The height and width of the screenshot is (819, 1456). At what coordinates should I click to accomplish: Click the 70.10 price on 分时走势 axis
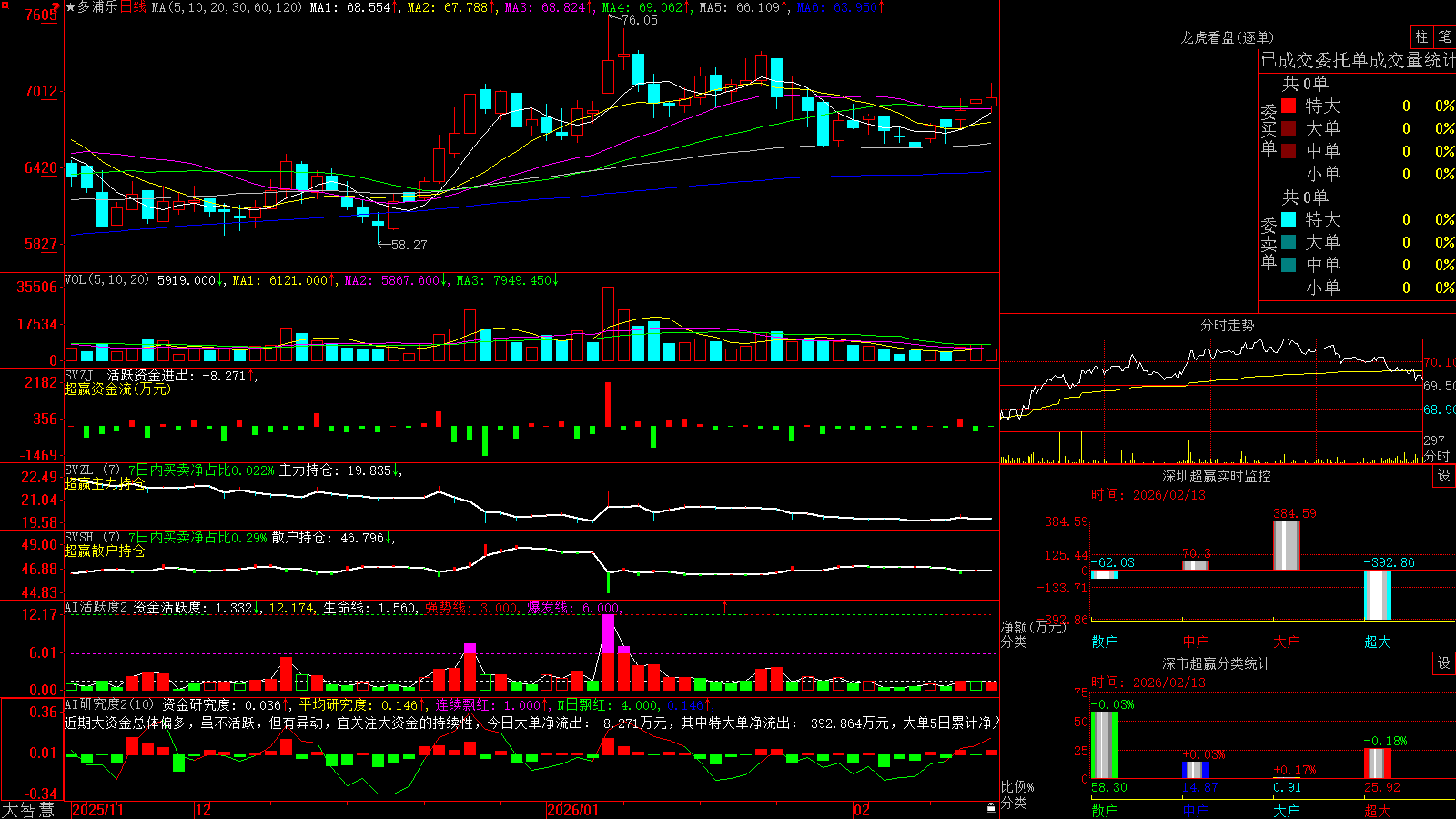1440,362
